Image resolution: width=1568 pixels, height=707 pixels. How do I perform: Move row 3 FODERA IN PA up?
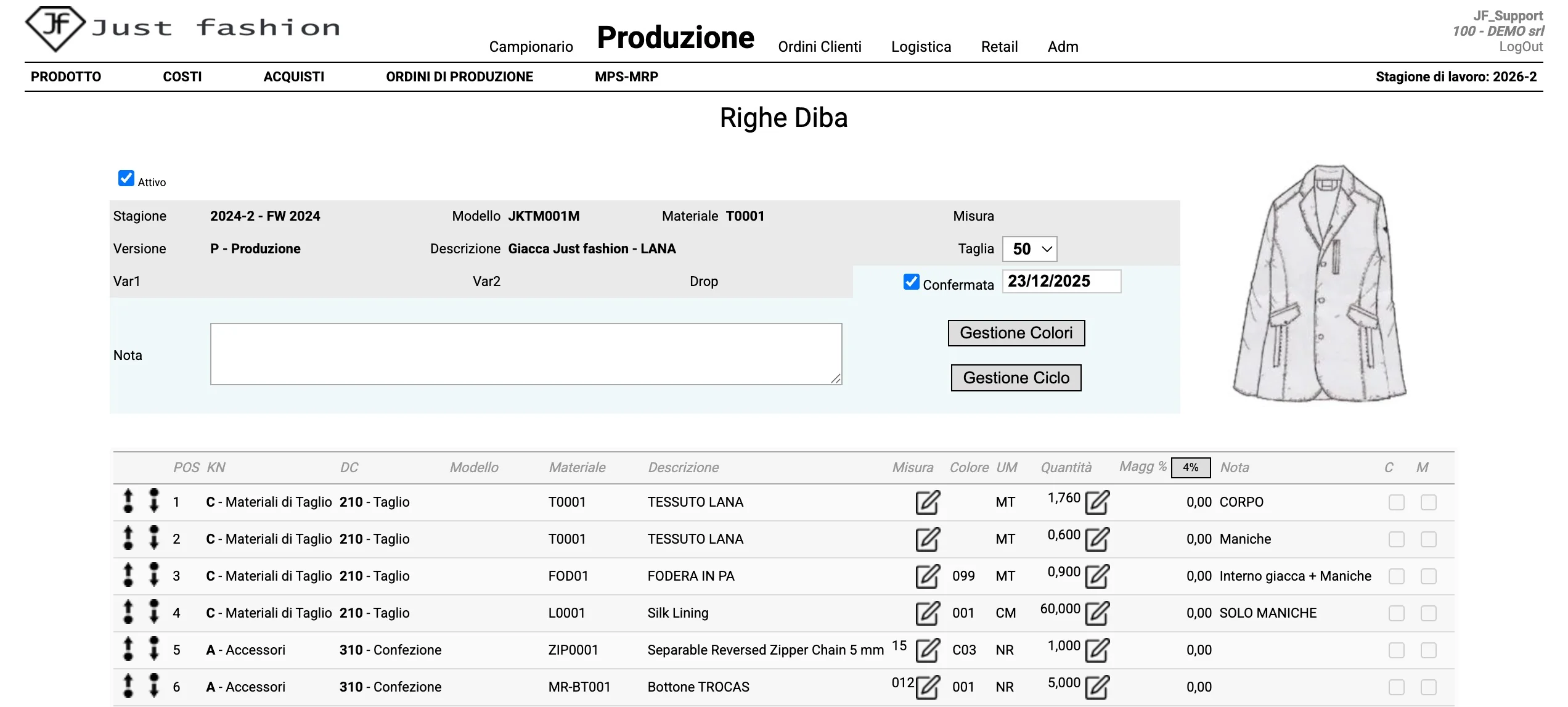click(128, 575)
